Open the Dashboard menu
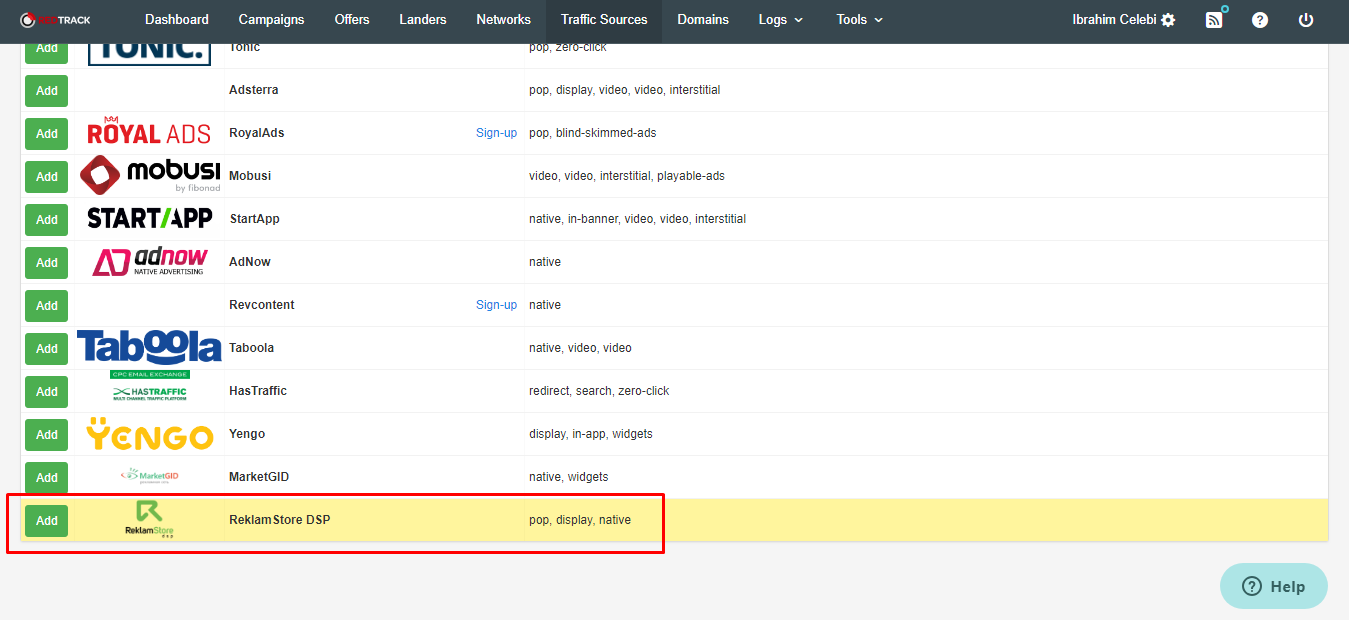The height and width of the screenshot is (620, 1349). coord(177,20)
